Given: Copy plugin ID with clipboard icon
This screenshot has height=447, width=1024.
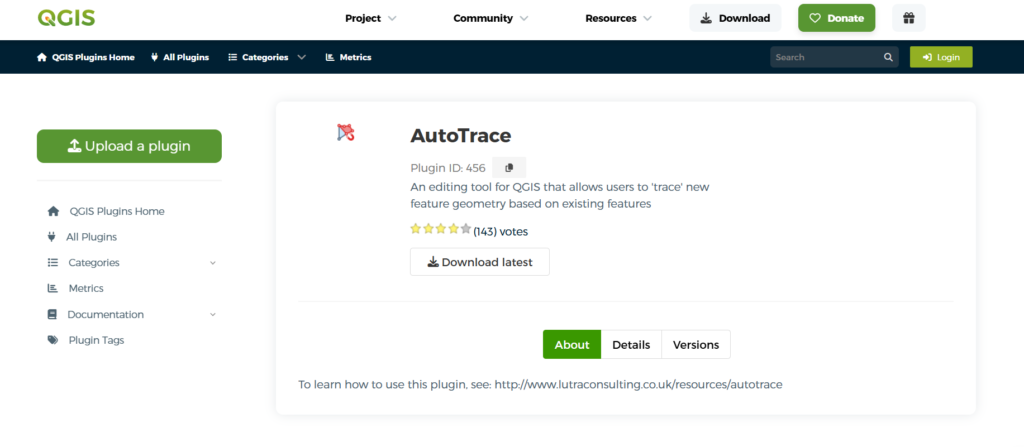Looking at the screenshot, I should pos(509,168).
